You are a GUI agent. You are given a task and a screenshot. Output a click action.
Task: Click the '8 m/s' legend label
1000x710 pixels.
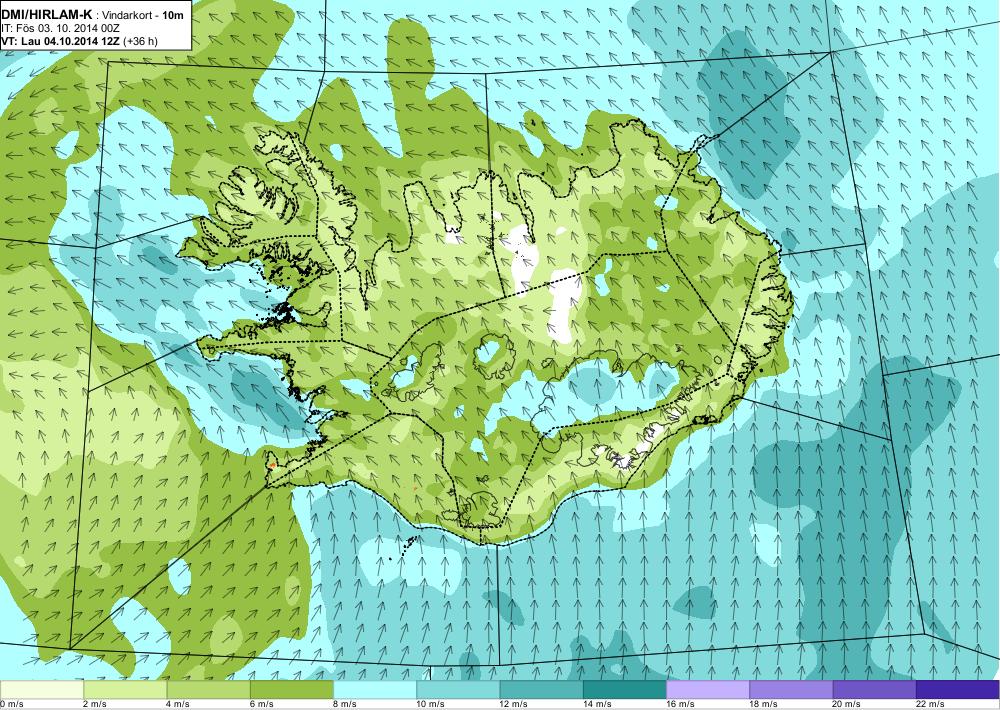coord(345,704)
